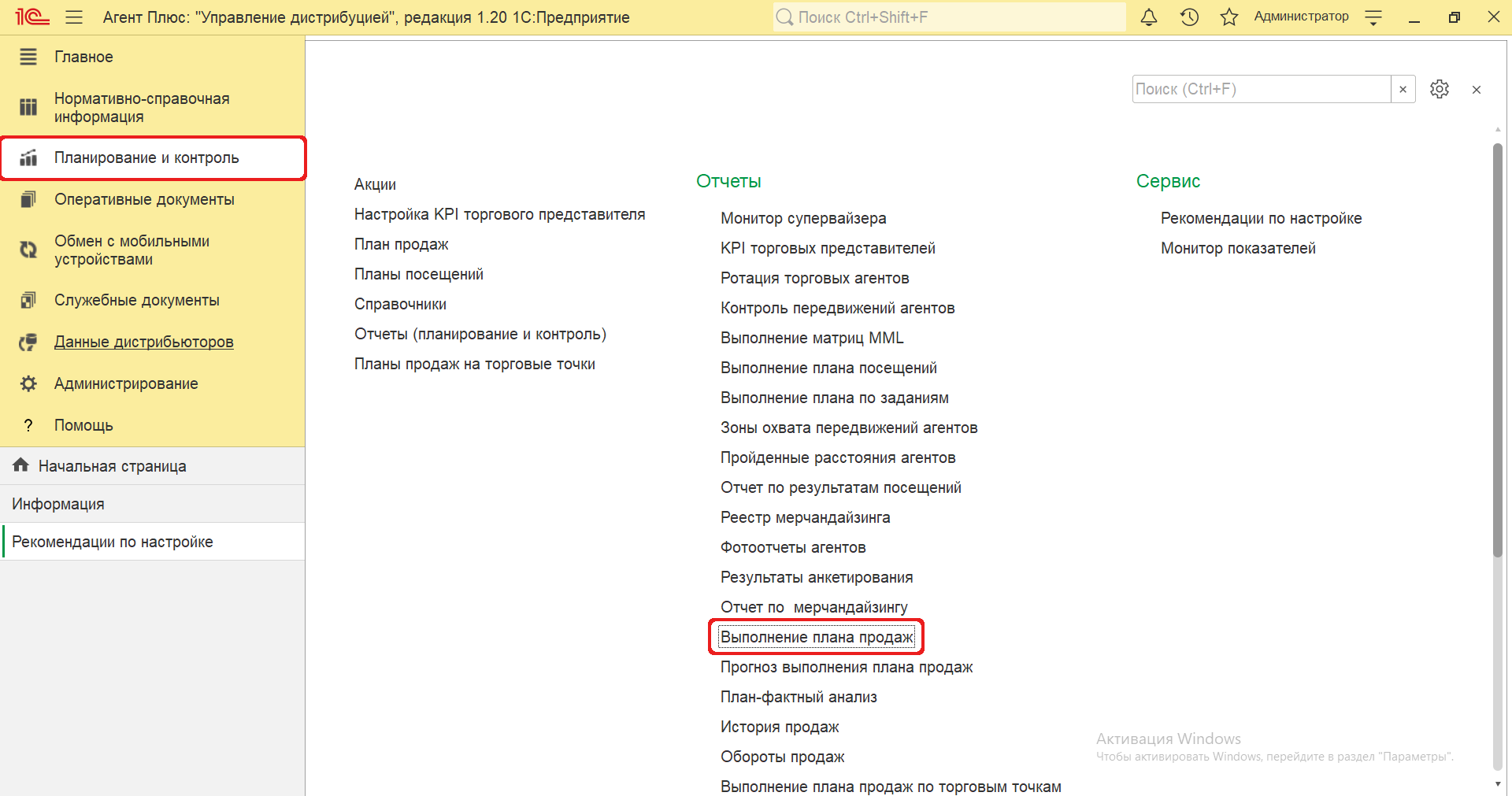Open Настройка KPI торгового представителя

(499, 214)
